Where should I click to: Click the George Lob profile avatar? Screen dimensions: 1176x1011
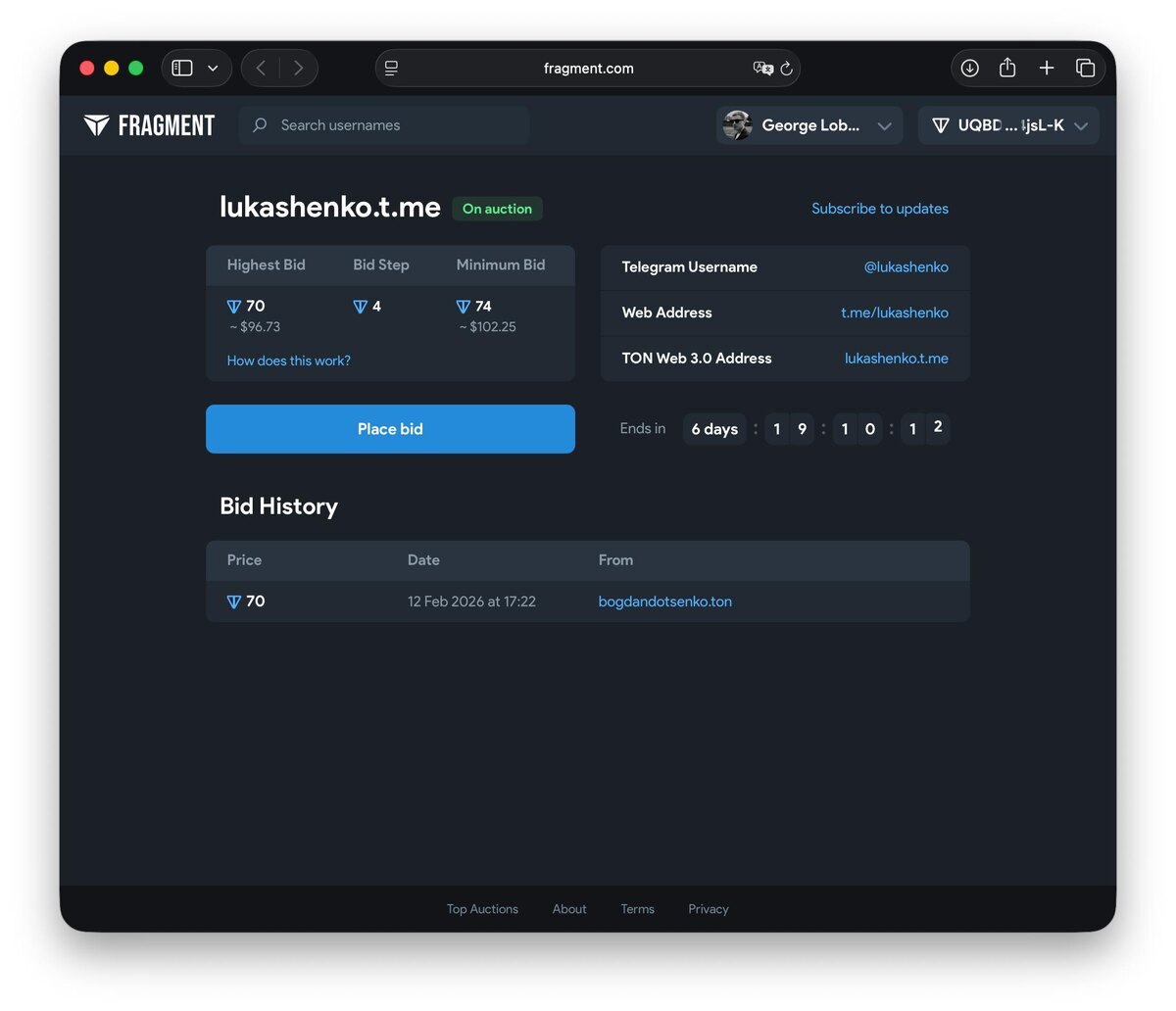[x=737, y=125]
